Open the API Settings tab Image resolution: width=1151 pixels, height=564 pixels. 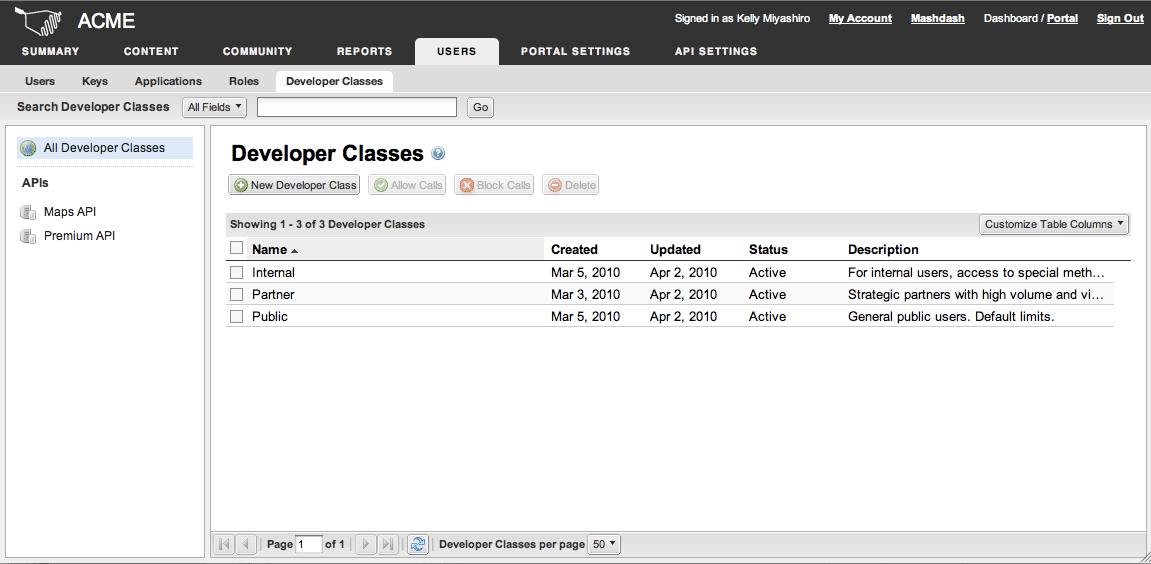[716, 51]
